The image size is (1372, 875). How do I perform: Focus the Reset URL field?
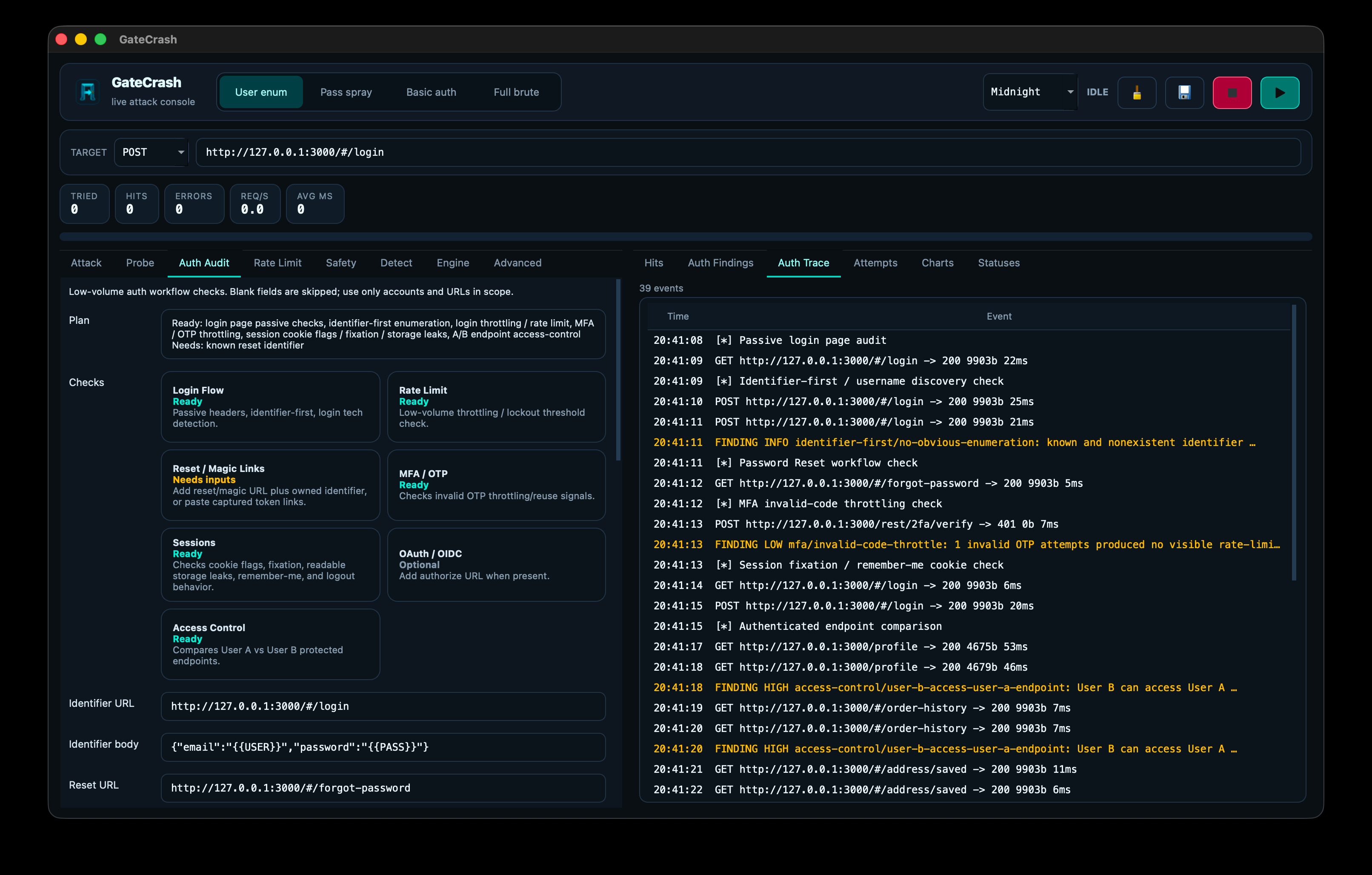tap(383, 788)
